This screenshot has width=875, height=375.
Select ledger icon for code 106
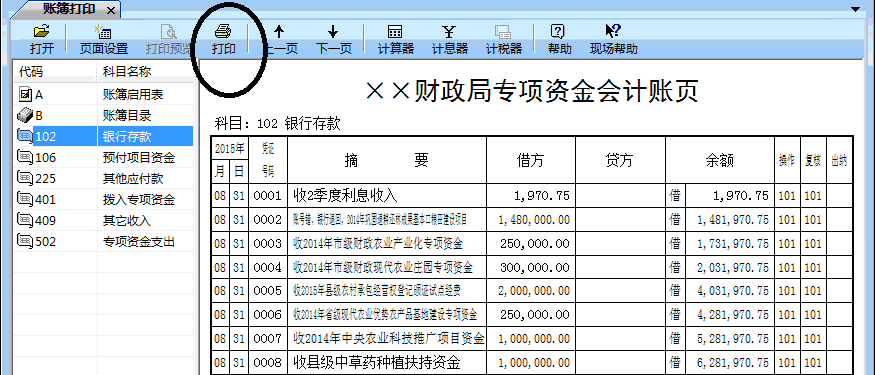coord(25,157)
